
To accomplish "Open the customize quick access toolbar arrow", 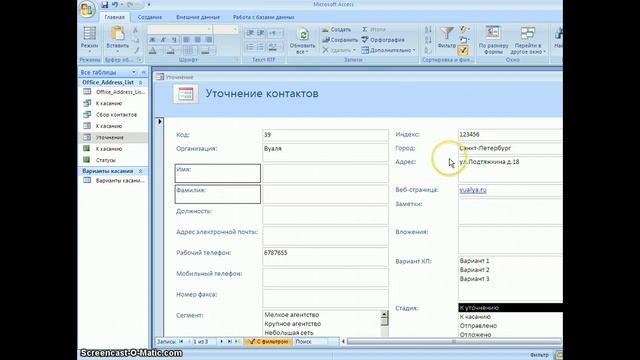I will 149,4.
